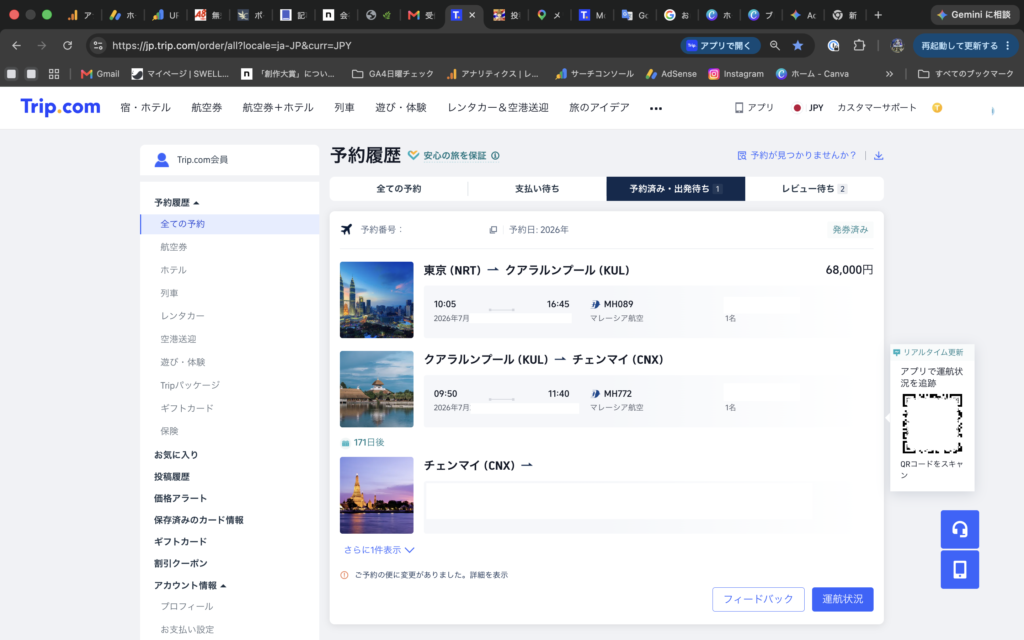
Task: Switch to the 支払い待ち tab
Action: [537, 189]
